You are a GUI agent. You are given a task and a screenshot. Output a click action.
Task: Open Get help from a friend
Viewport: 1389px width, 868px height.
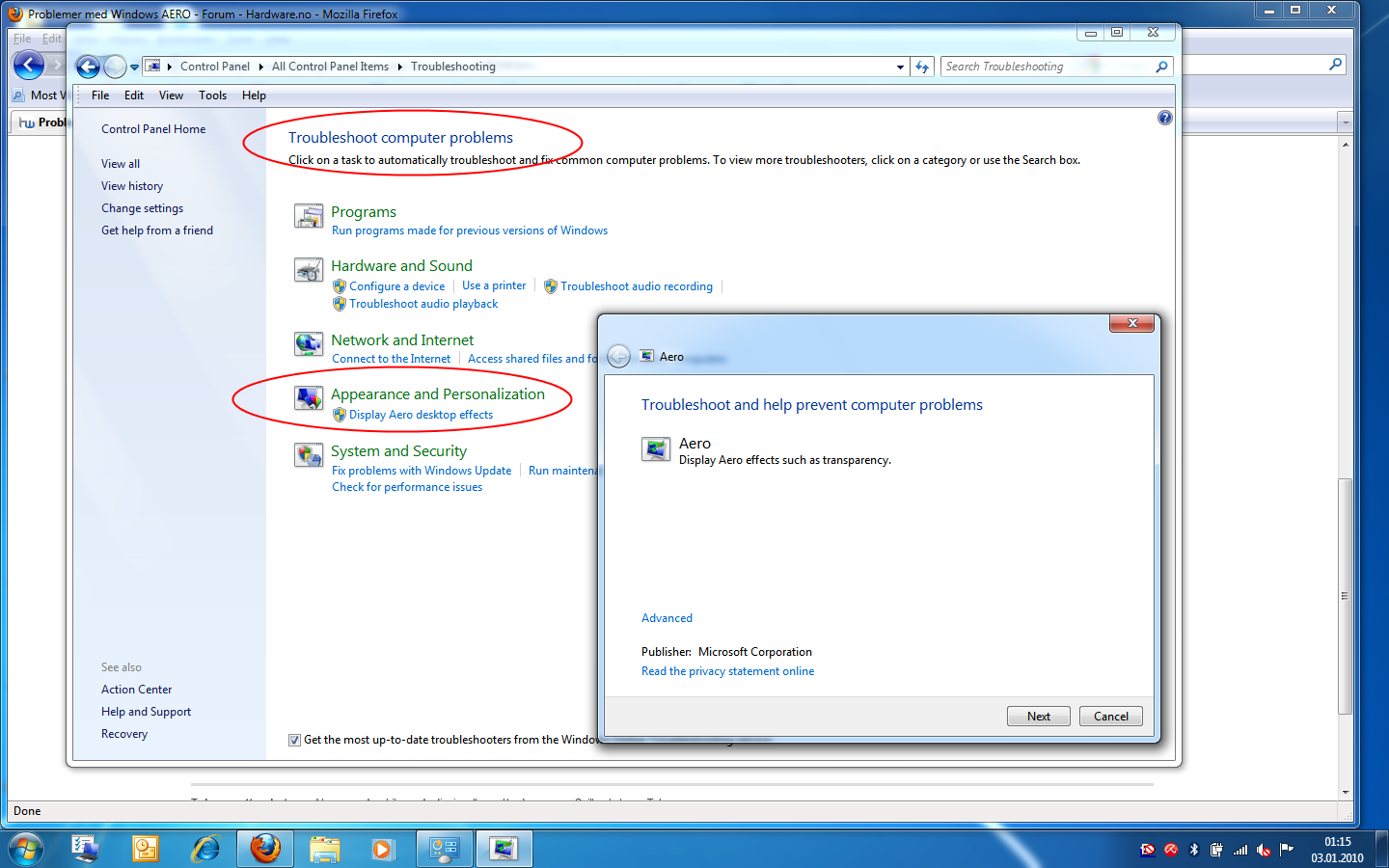pyautogui.click(x=157, y=231)
